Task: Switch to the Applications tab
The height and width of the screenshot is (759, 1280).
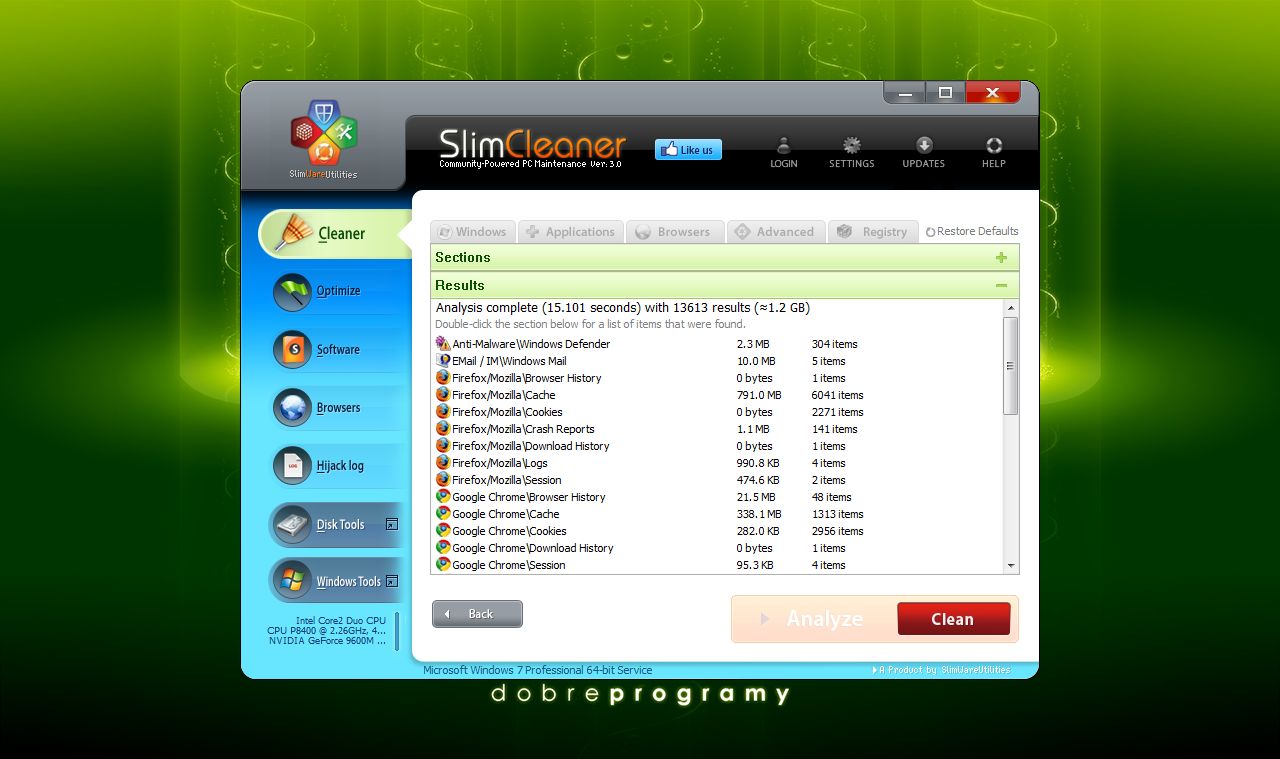Action: (571, 231)
